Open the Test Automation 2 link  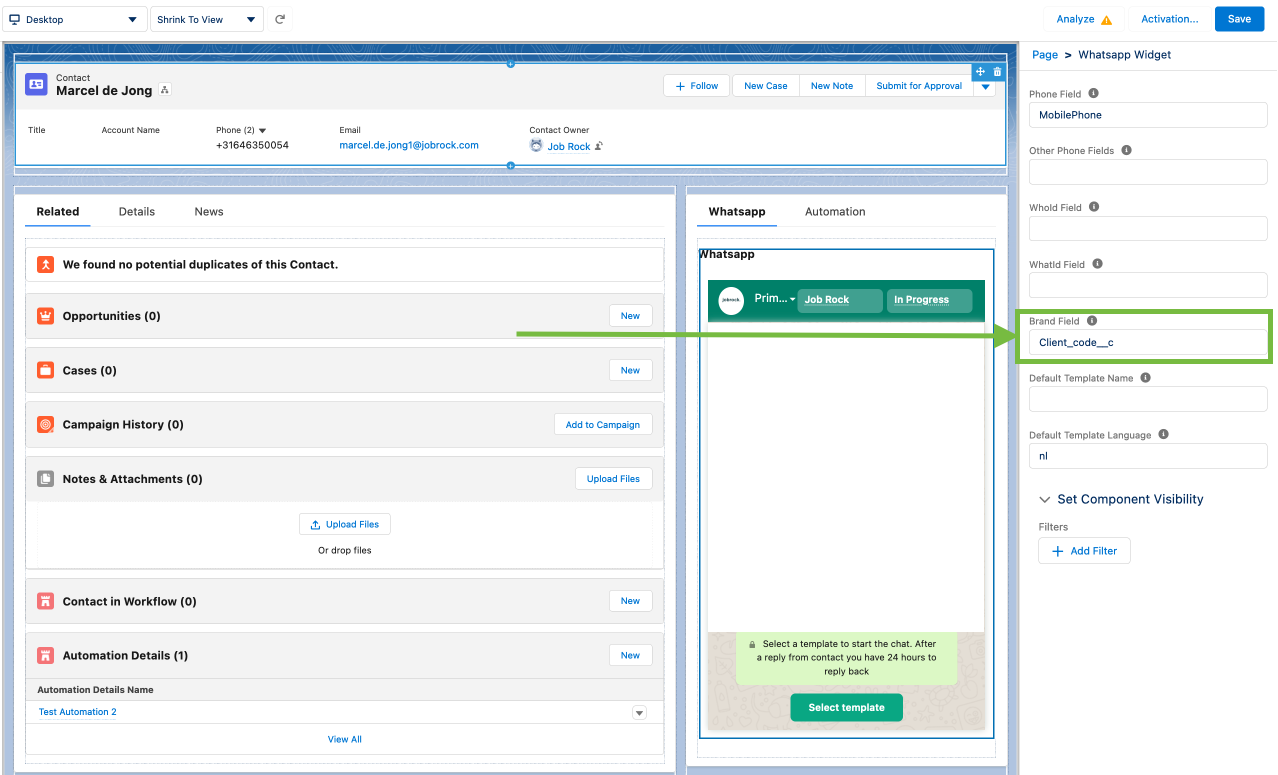pos(77,712)
